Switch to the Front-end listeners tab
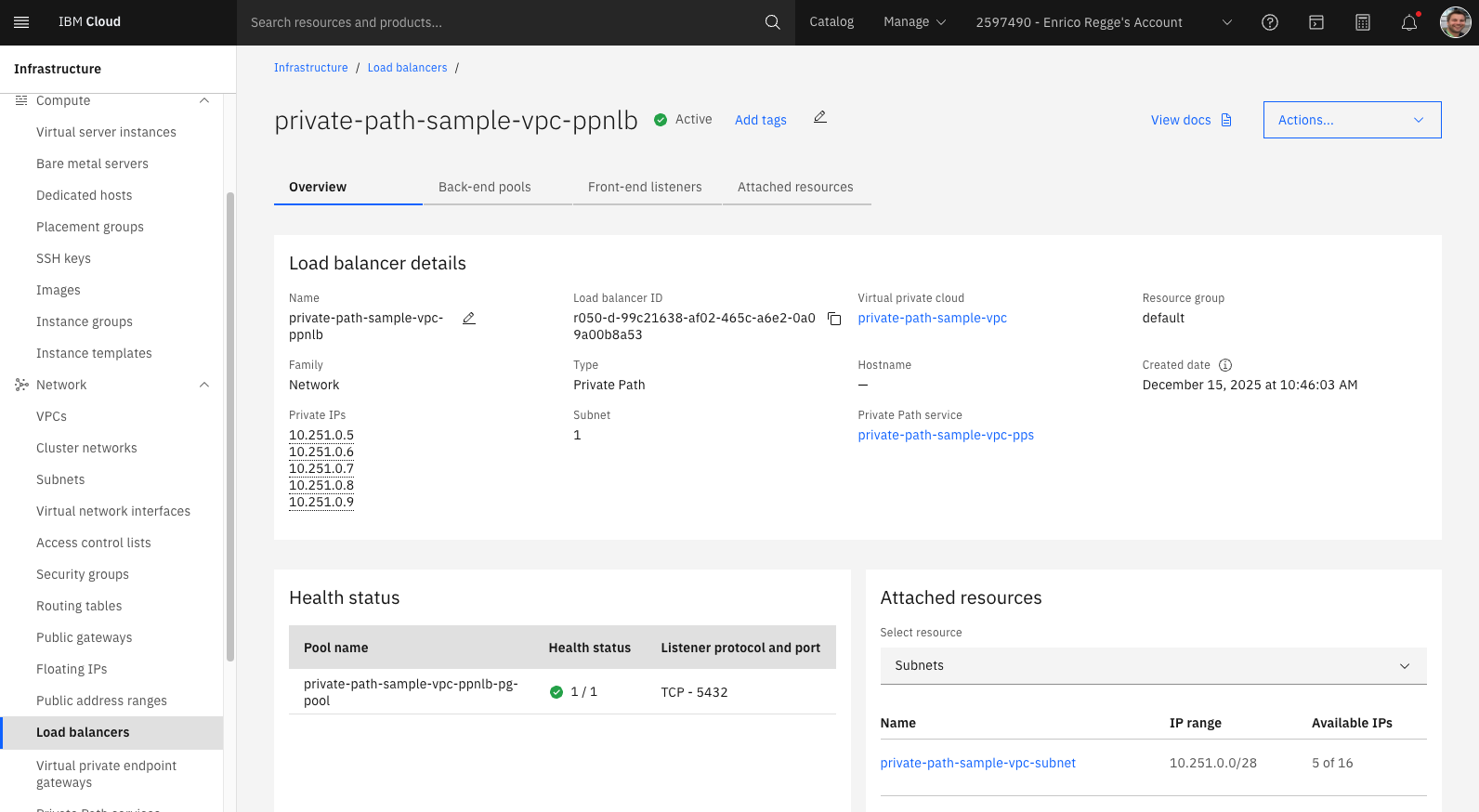 pos(645,187)
